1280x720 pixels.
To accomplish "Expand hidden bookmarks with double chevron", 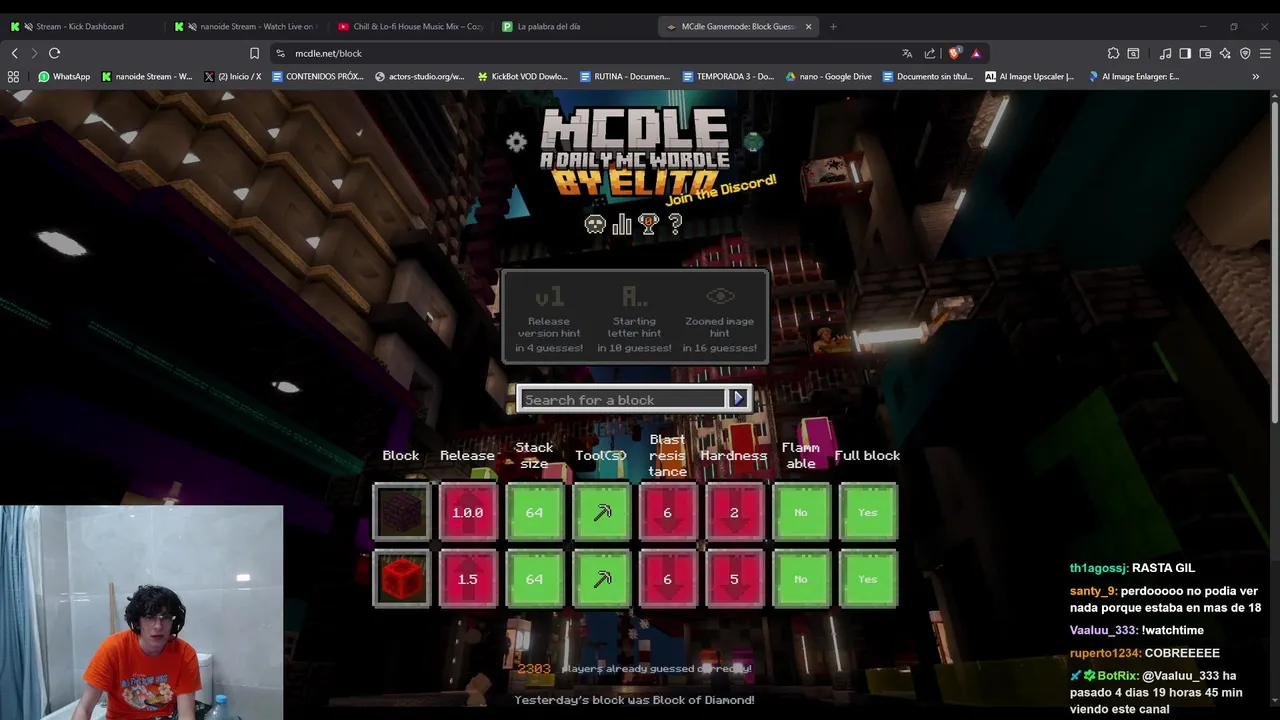I will click(1256, 76).
